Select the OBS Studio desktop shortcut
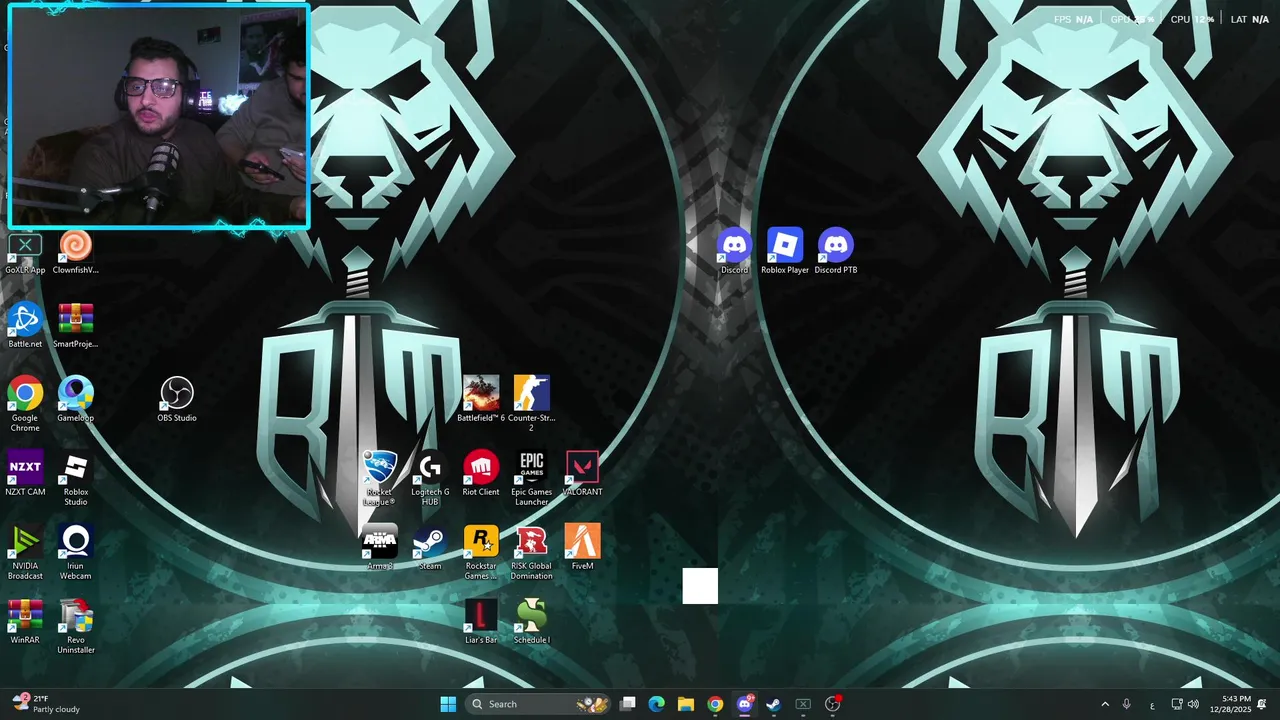Viewport: 1280px width, 720px height. 177,400
